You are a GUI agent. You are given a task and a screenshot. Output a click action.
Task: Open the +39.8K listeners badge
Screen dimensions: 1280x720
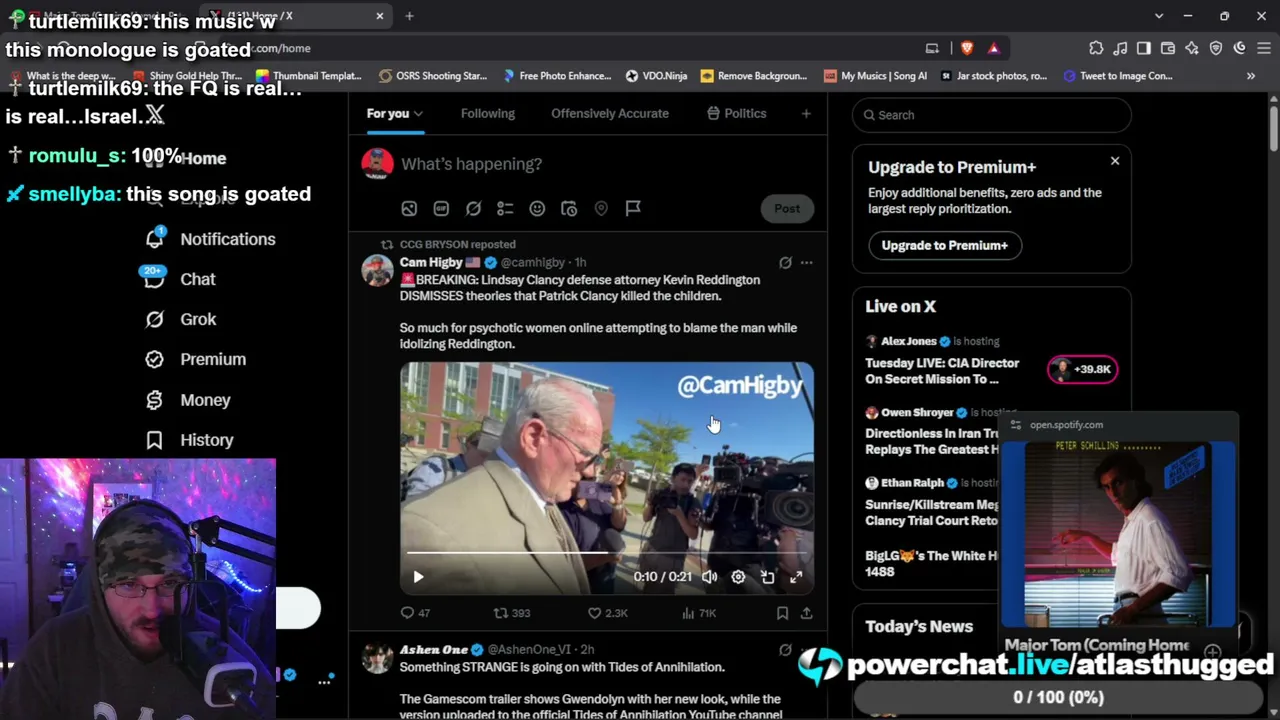coord(1082,369)
